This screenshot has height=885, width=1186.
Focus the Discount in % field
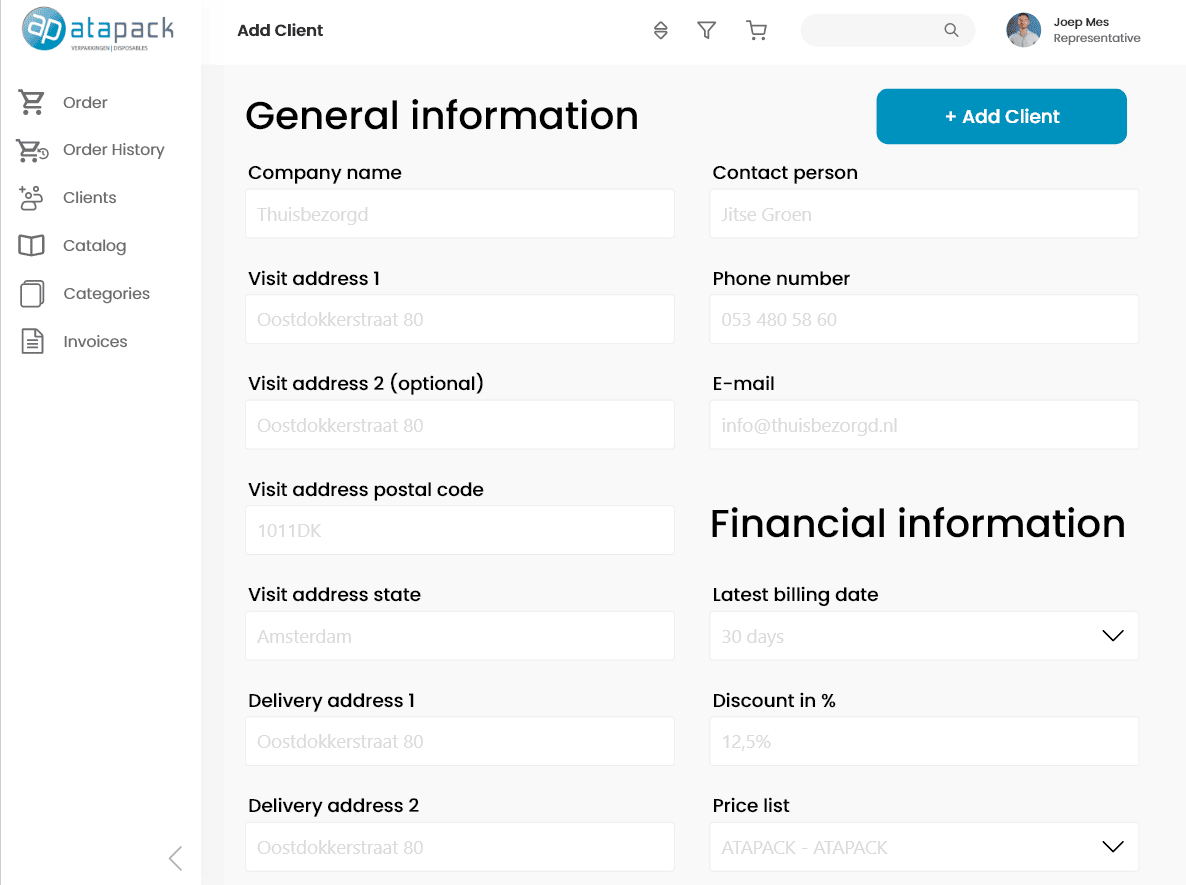[924, 742]
